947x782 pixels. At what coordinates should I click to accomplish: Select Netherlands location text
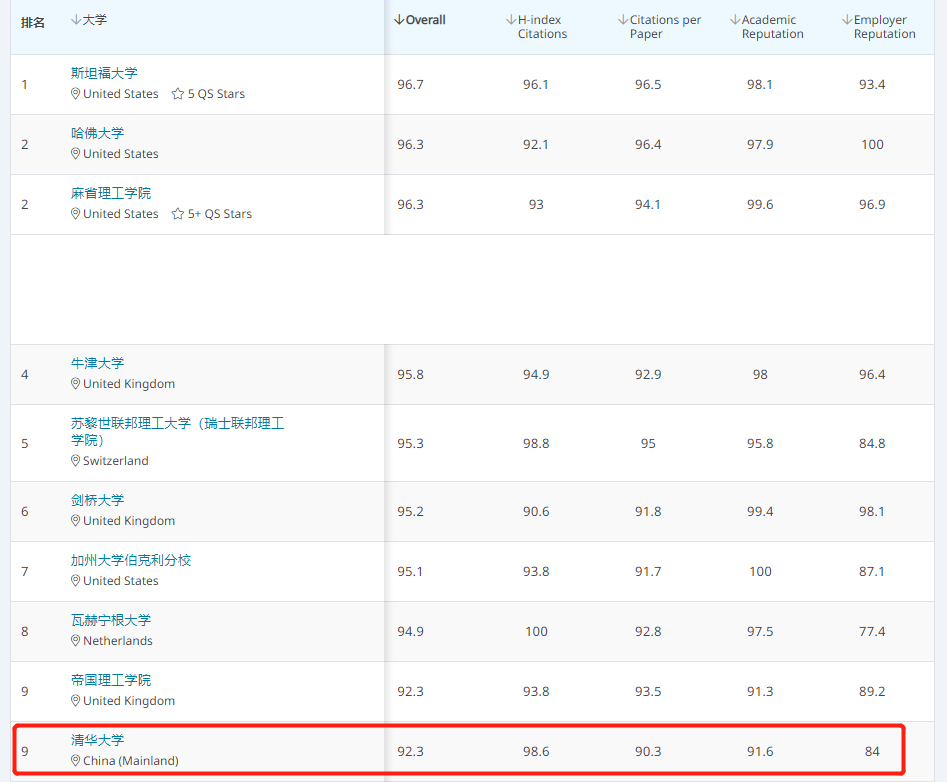(118, 641)
